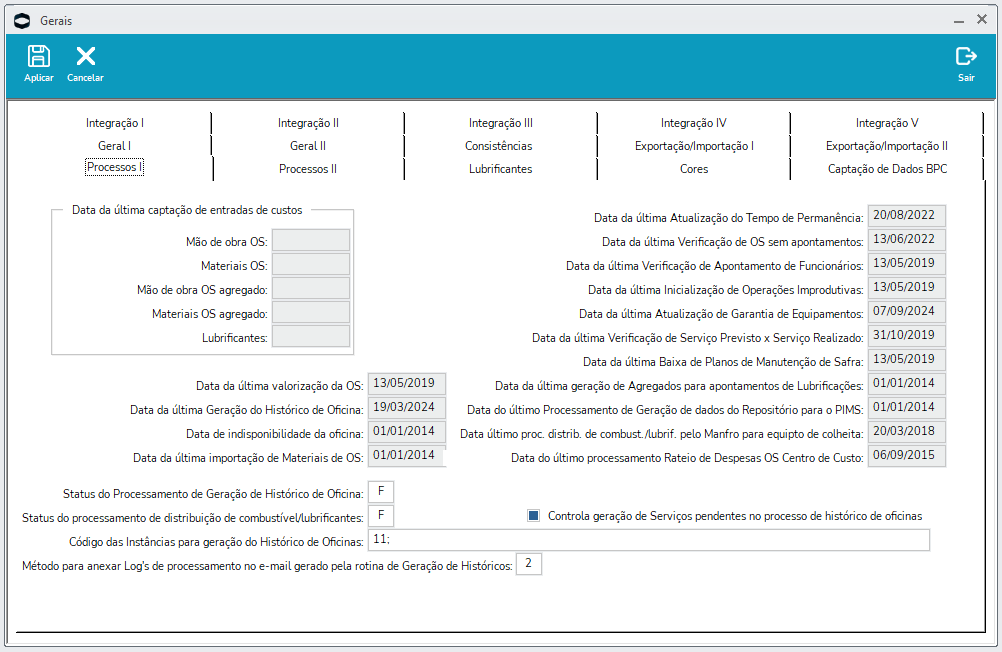1002x652 pixels.
Task: Go to Integração V tab
Action: click(887, 123)
